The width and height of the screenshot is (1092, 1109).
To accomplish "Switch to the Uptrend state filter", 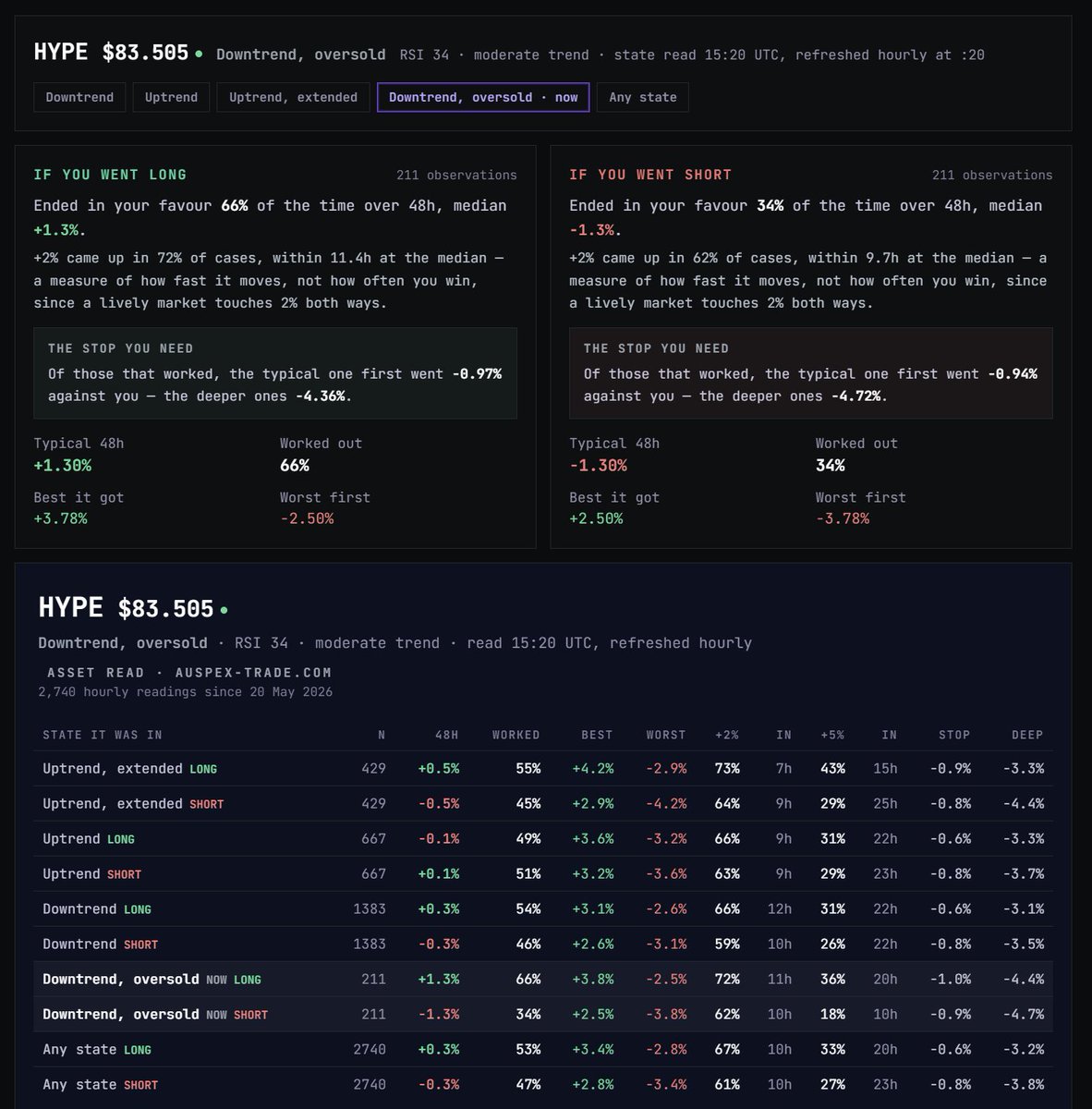I will (x=171, y=97).
